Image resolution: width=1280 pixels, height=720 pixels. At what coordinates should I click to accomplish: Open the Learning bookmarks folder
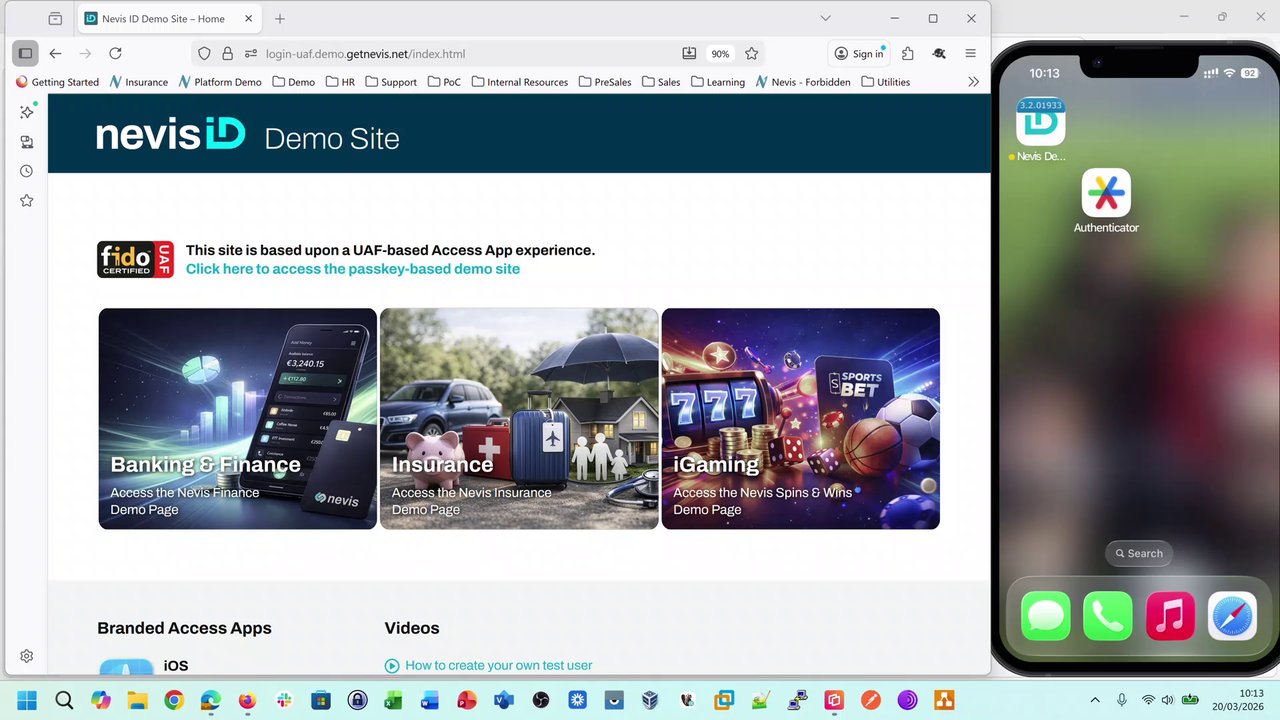click(717, 82)
